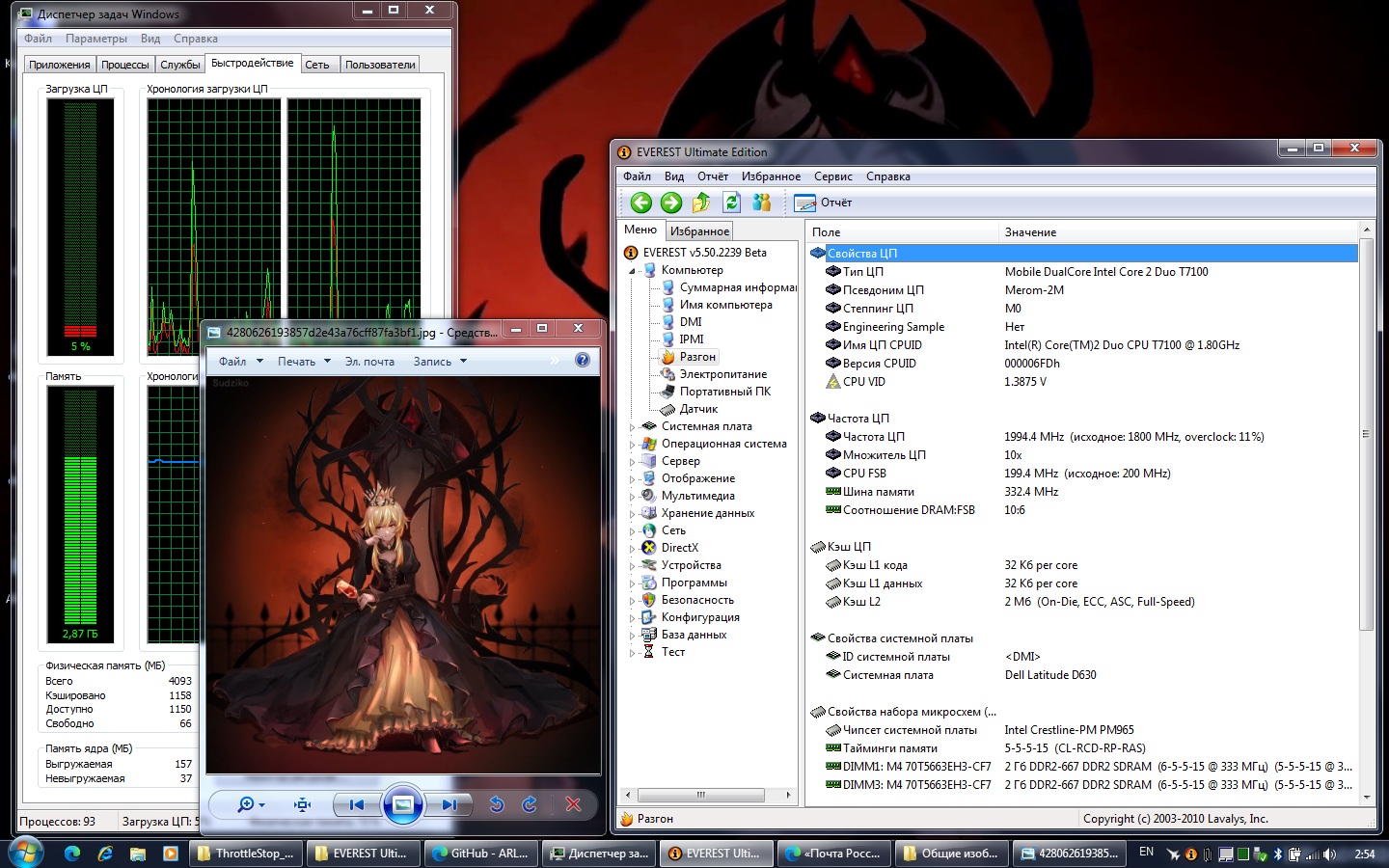Open the Запись dropdown in photo viewer

click(x=440, y=362)
